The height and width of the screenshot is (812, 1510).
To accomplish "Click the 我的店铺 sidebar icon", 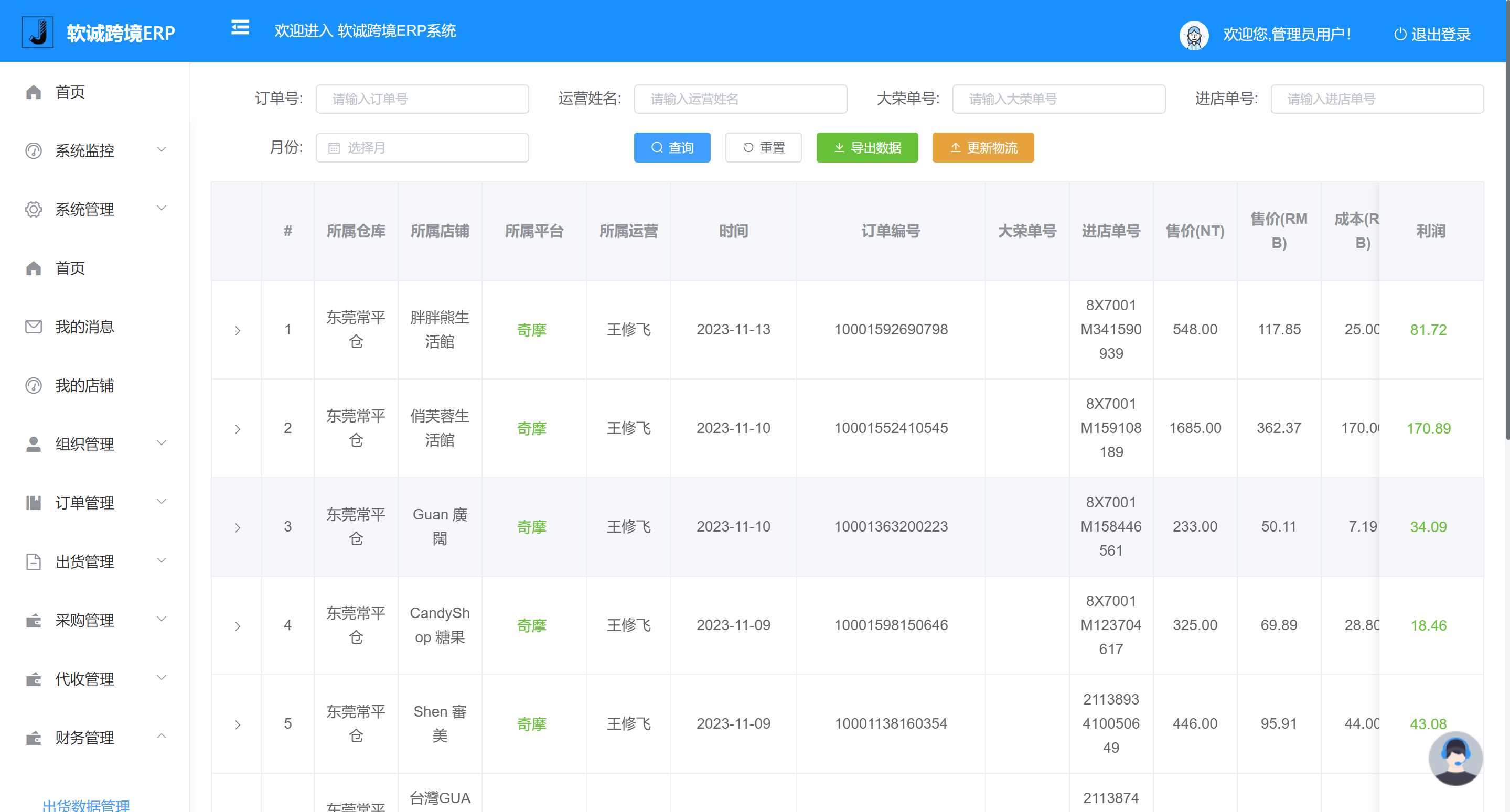I will [x=34, y=385].
